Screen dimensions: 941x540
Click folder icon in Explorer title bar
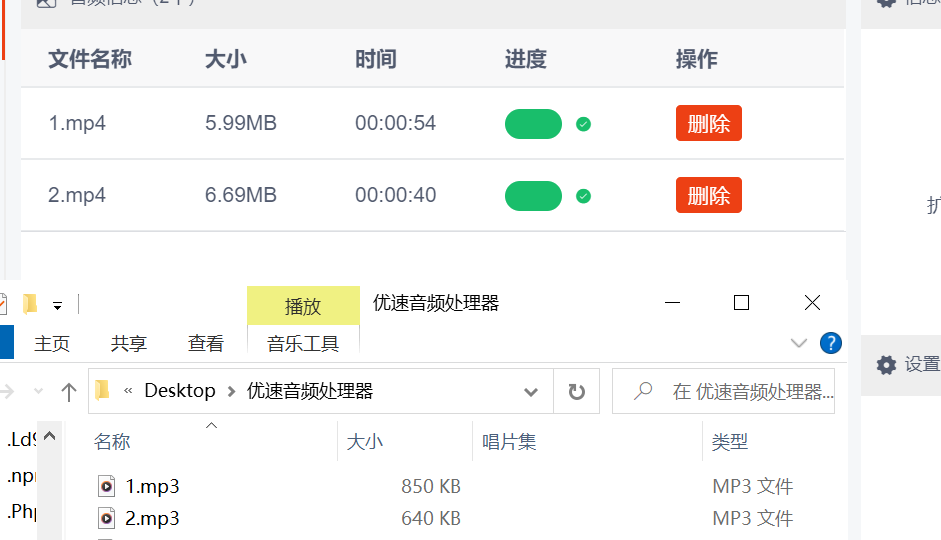tap(29, 304)
